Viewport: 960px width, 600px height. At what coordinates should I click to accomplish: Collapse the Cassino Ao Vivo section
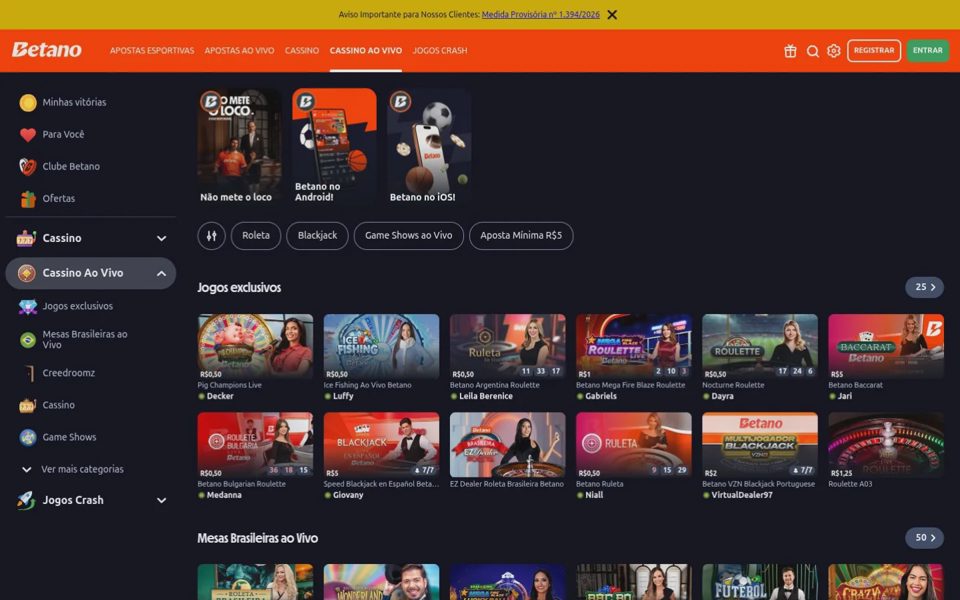[161, 273]
